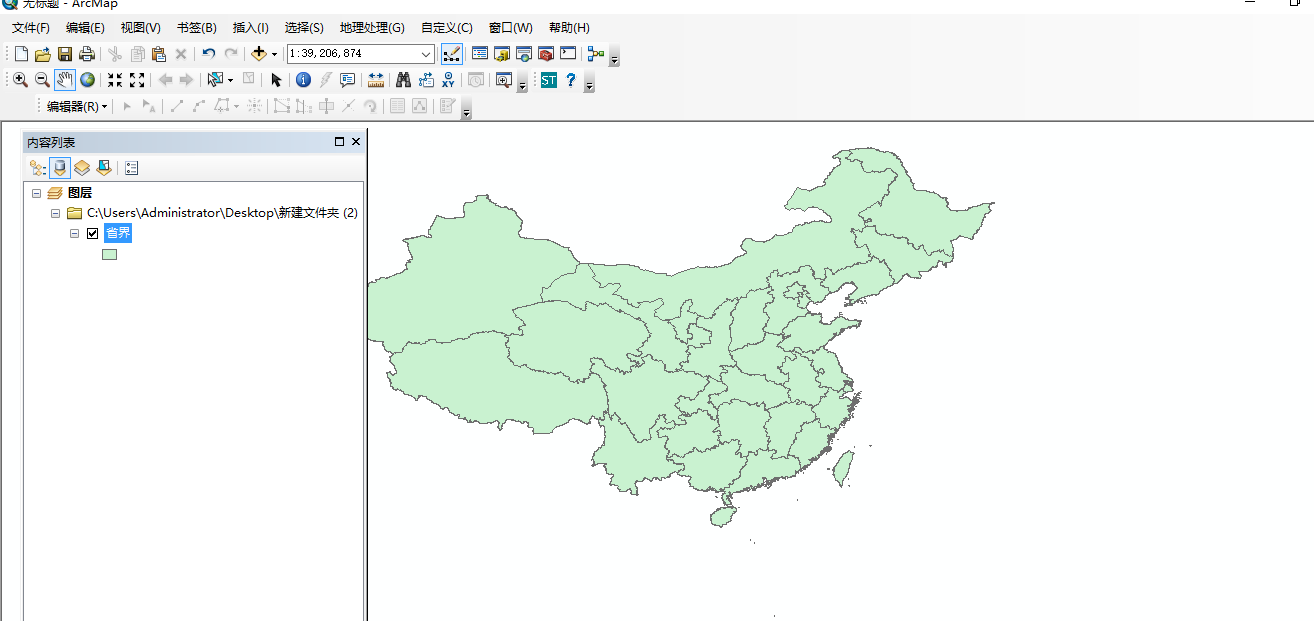The height and width of the screenshot is (621, 1314).
Task: Choose the Select Features tool
Action: (x=214, y=80)
